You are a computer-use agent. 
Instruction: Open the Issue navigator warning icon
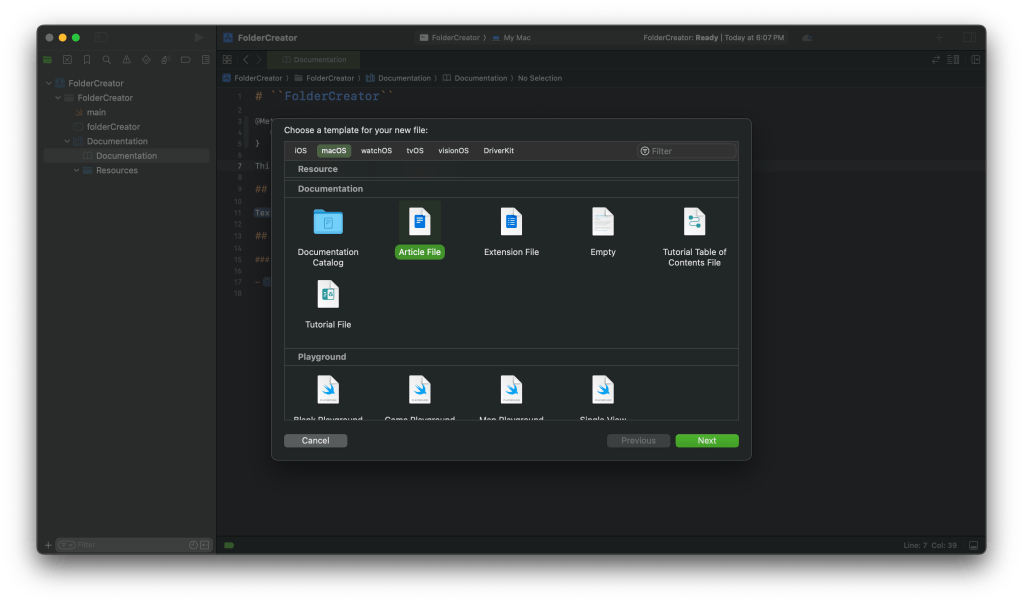coord(127,60)
